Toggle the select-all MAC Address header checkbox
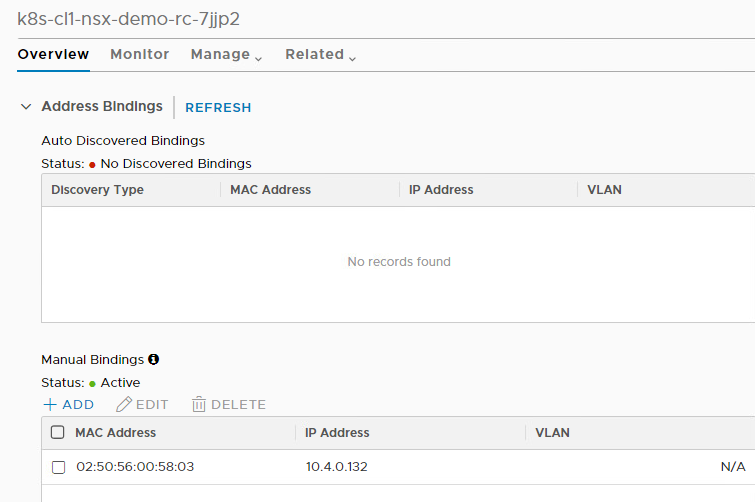Screen dimensions: 755x502 click(58, 433)
